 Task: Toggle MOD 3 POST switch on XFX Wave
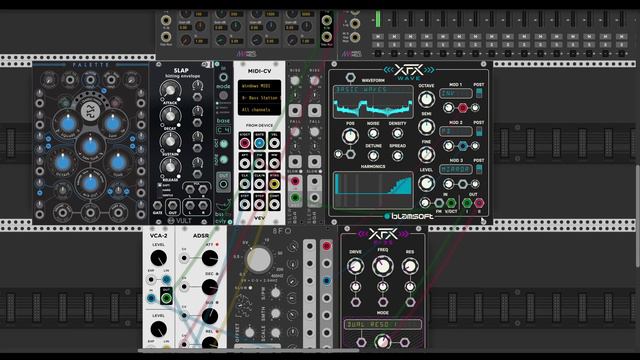[x=479, y=169]
